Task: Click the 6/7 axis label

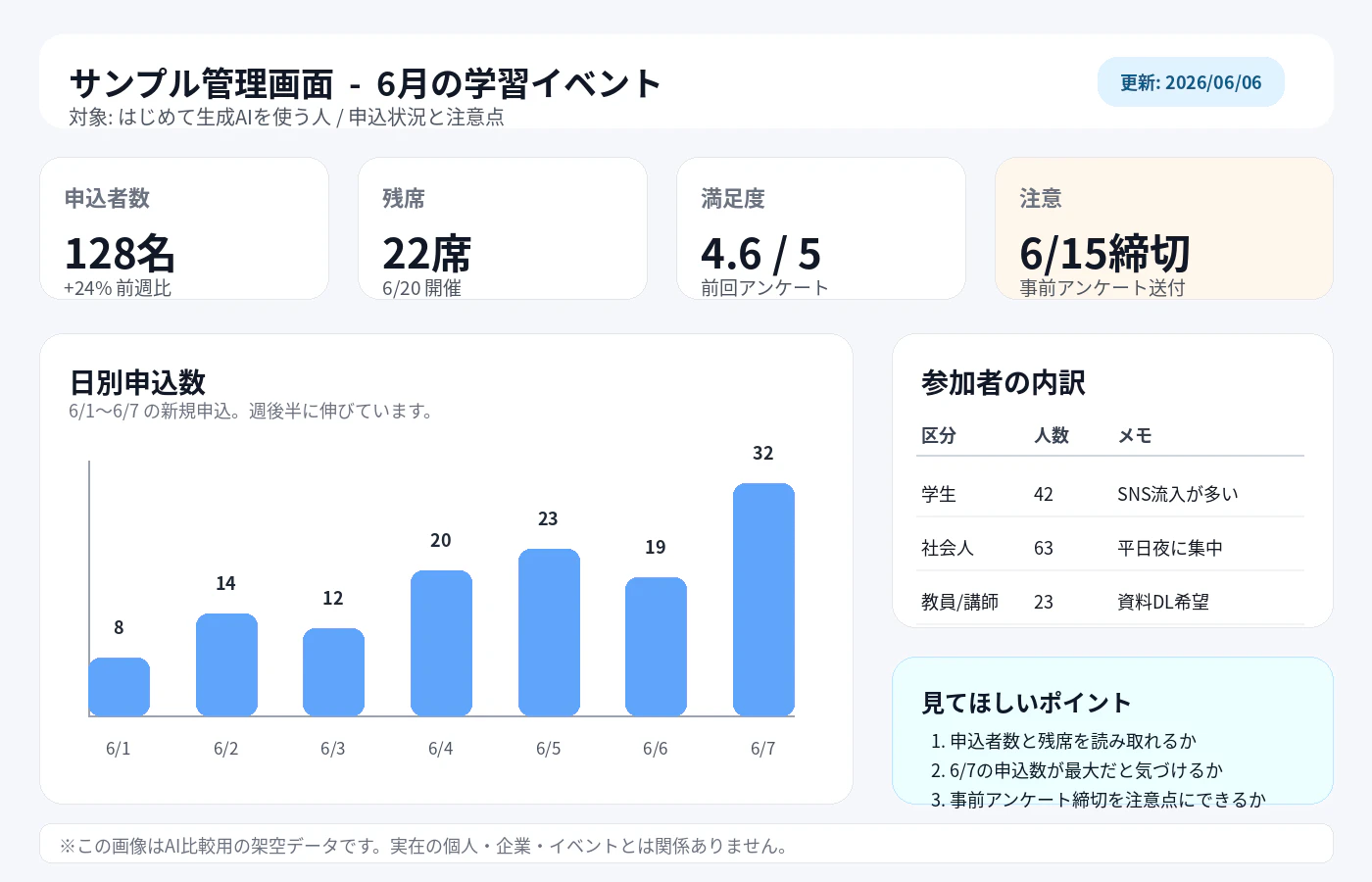Action: click(x=763, y=749)
